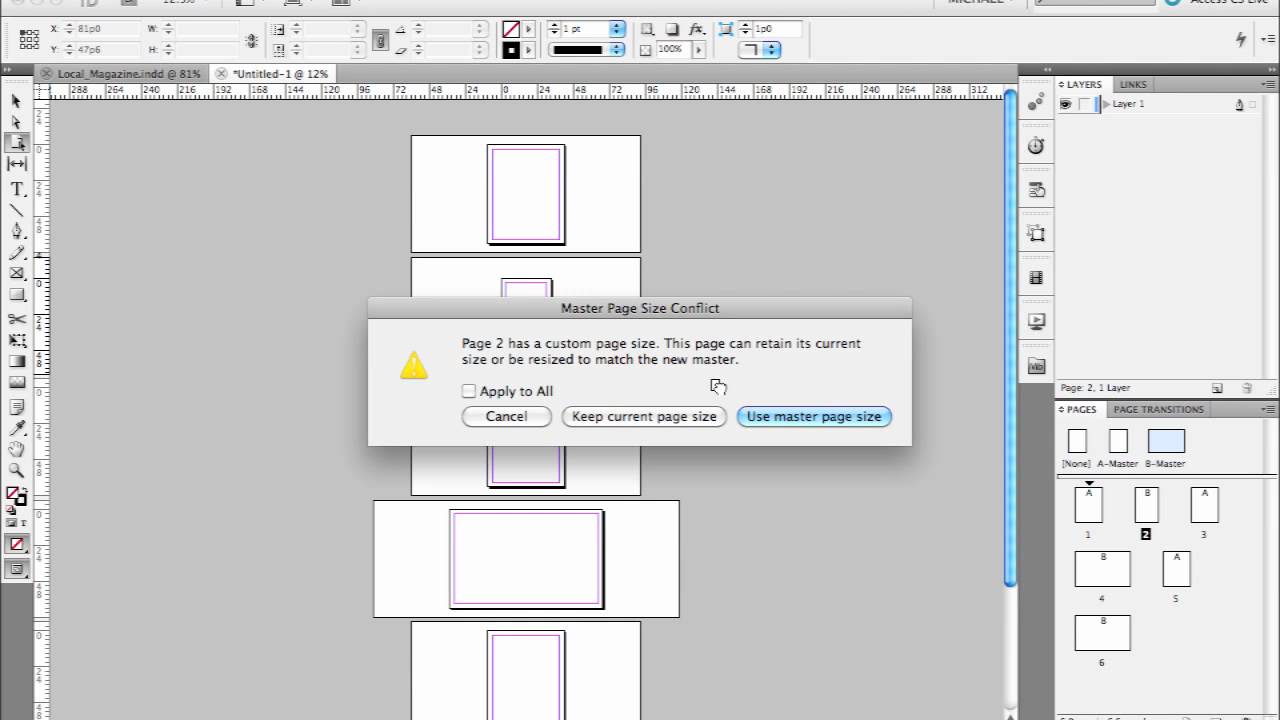Image resolution: width=1280 pixels, height=720 pixels.
Task: Click Use master page size button
Action: [x=814, y=416]
